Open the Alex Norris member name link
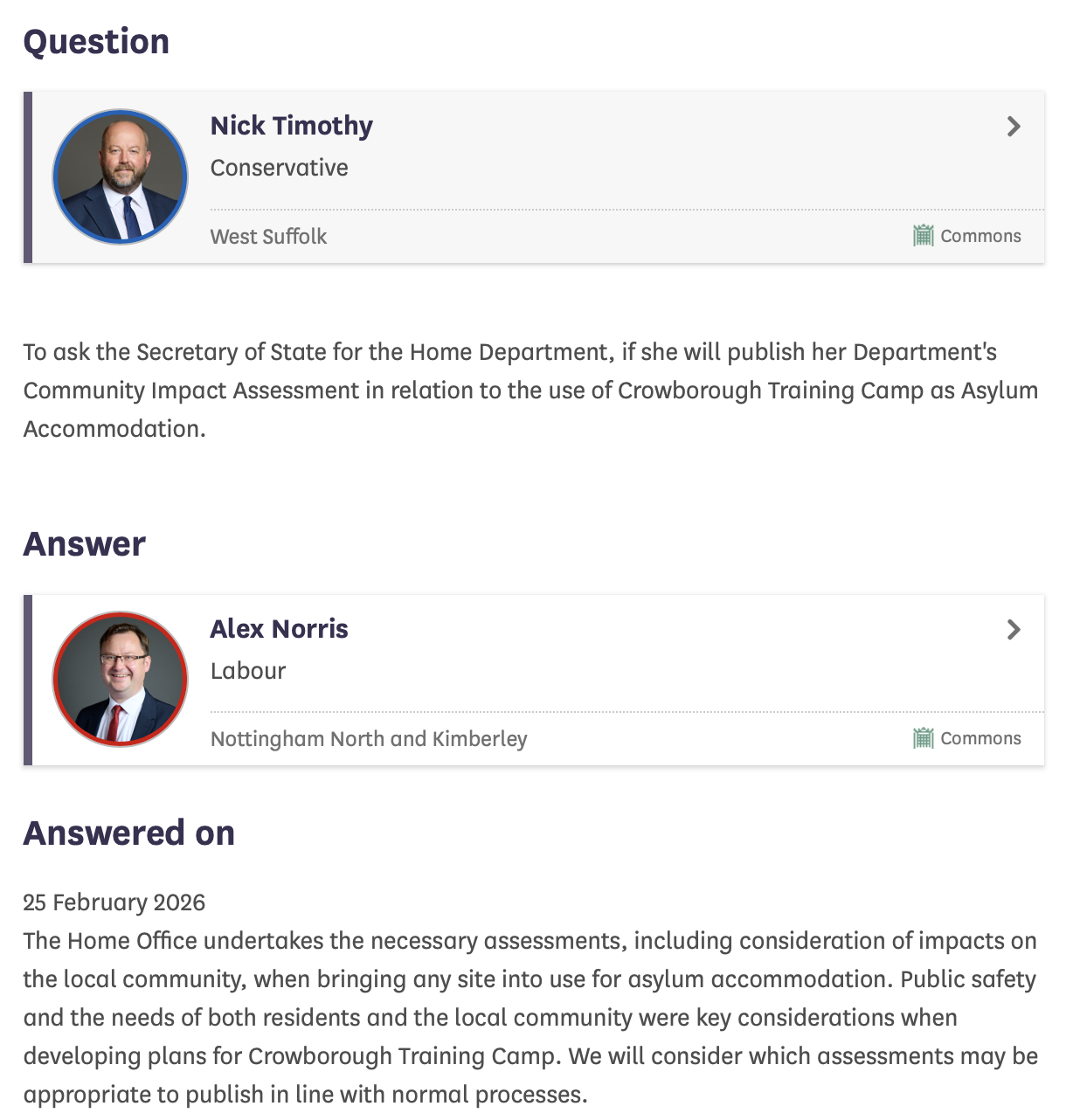Image resolution: width=1073 pixels, height=1120 pixels. tap(280, 629)
